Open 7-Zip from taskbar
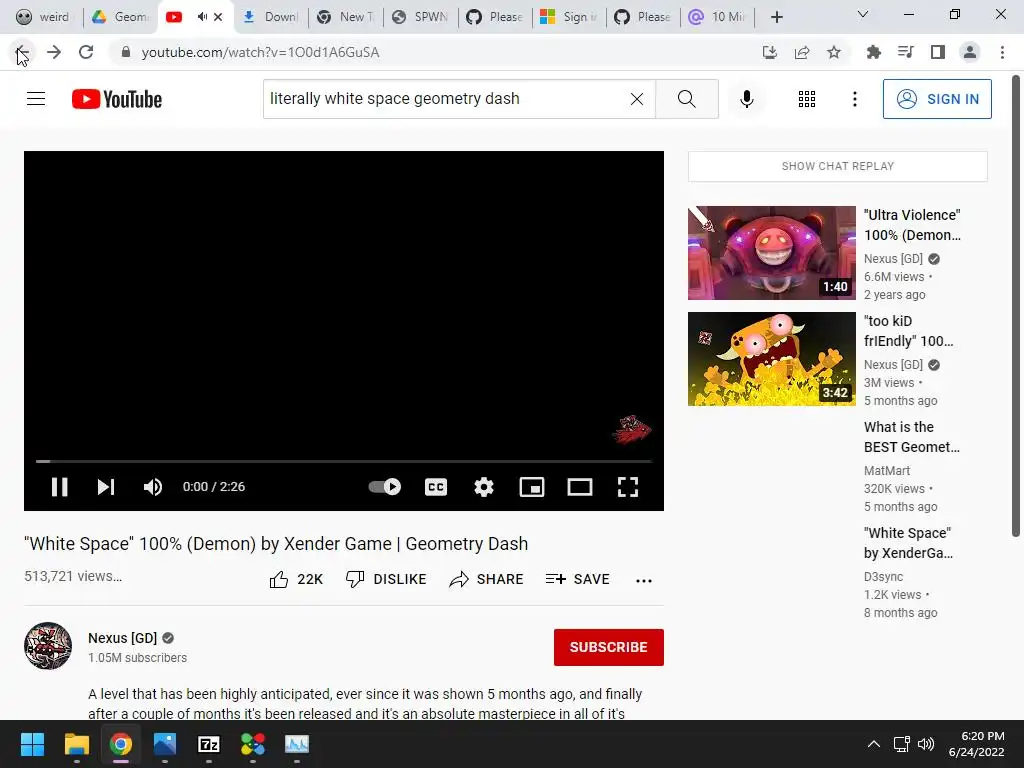This screenshot has height=768, width=1024. [208, 744]
